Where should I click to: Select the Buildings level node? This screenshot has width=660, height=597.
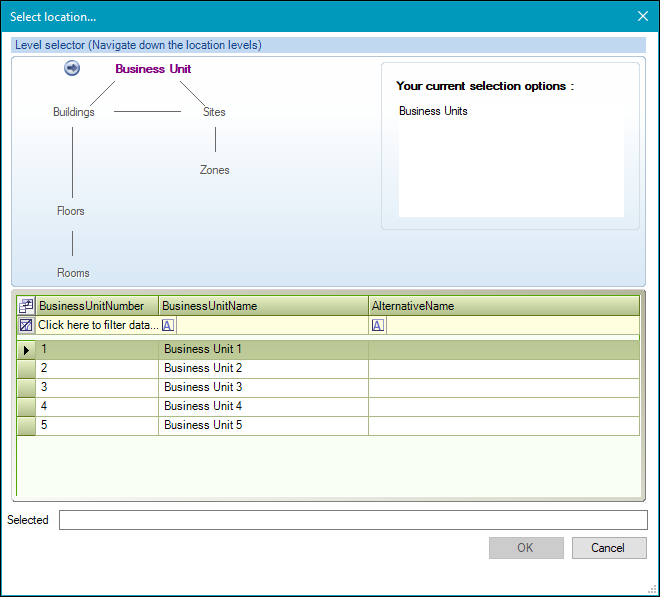point(74,112)
